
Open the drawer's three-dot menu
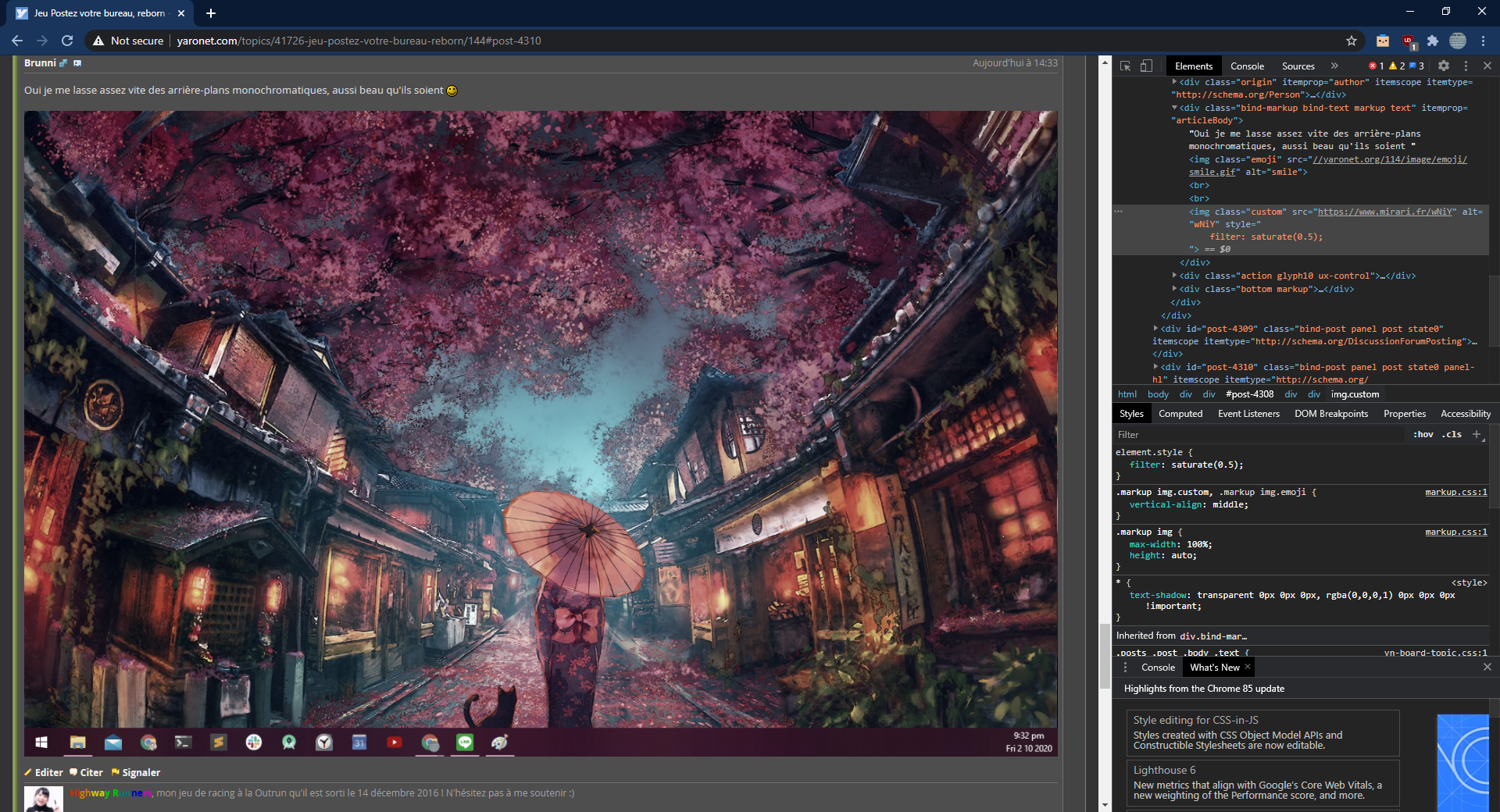1125,668
